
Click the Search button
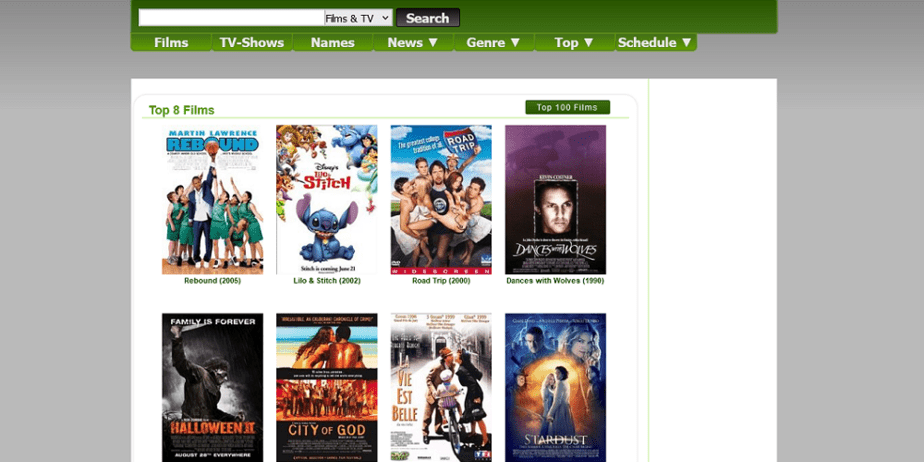[428, 18]
